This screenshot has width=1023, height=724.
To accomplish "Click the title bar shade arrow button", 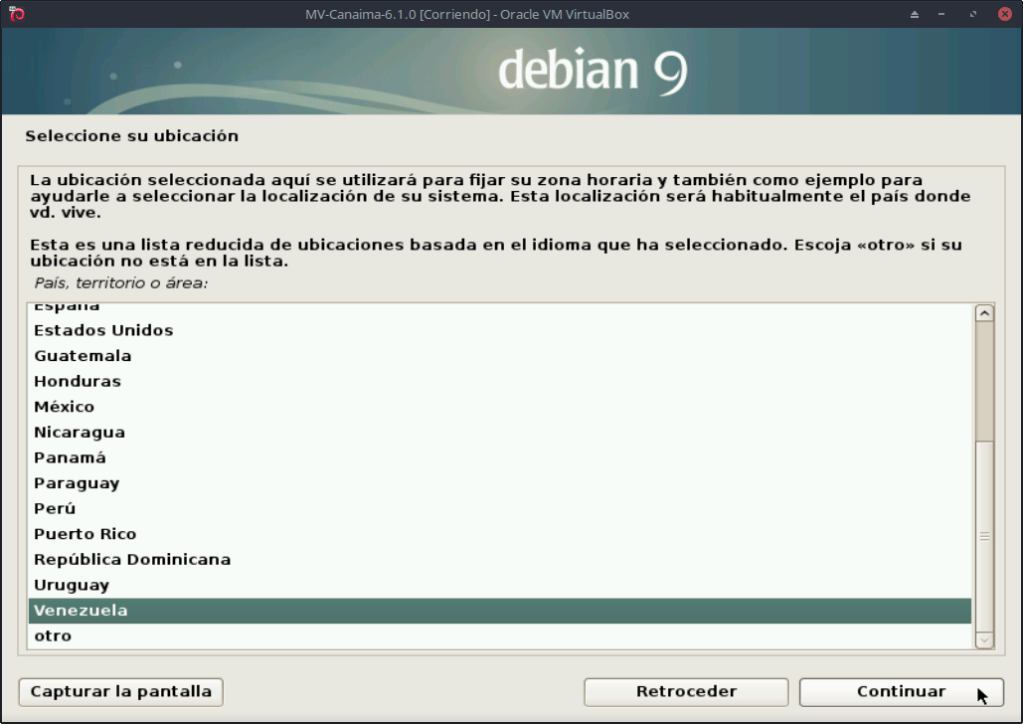I will 914,14.
